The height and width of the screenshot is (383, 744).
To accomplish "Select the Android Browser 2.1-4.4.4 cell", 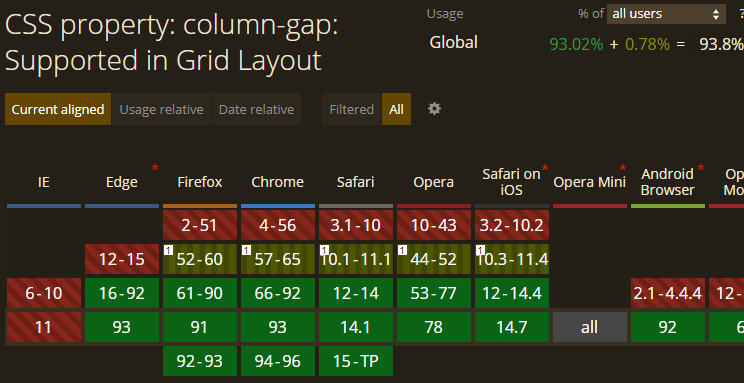I will point(668,293).
